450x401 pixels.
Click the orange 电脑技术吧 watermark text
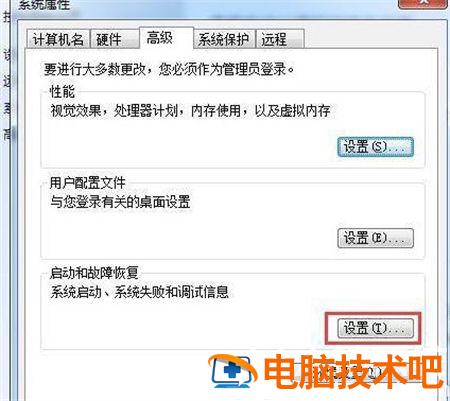(353, 372)
